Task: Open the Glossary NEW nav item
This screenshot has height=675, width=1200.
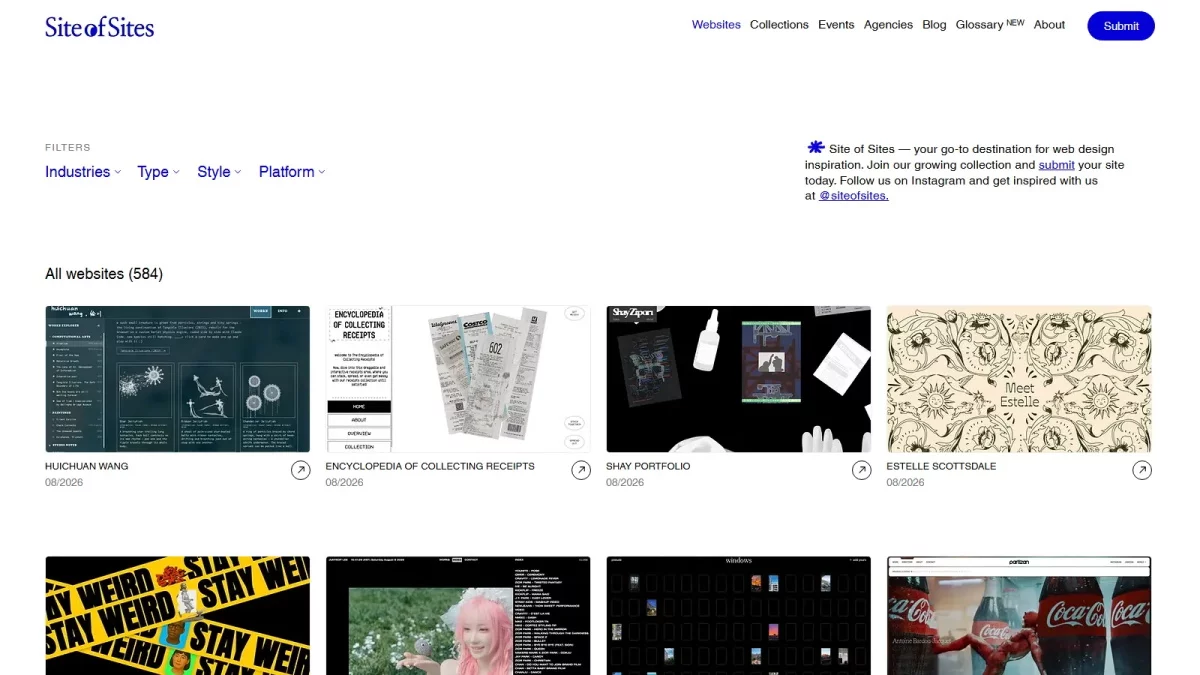Action: [990, 24]
